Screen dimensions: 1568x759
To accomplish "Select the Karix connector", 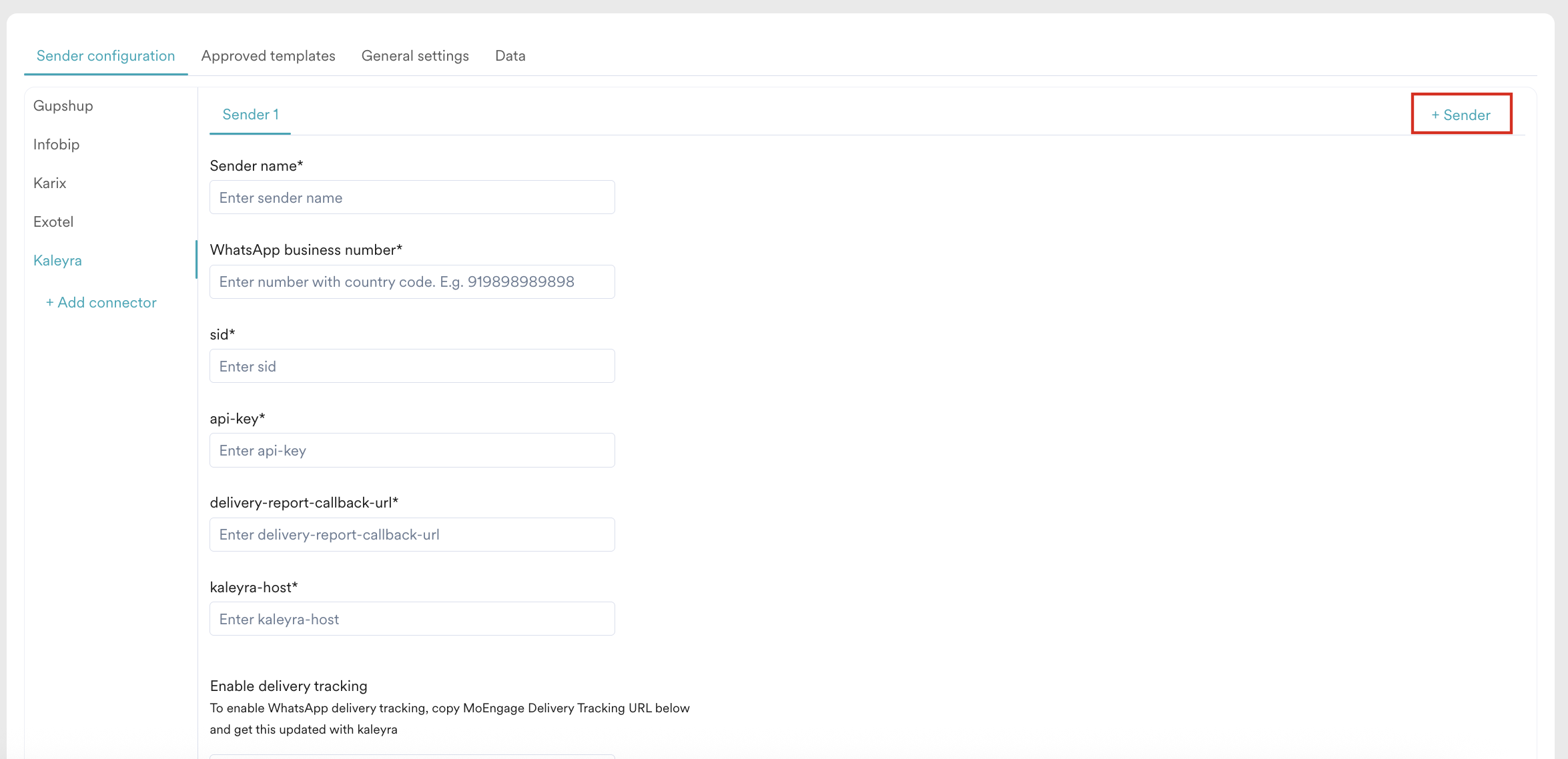I will point(50,183).
